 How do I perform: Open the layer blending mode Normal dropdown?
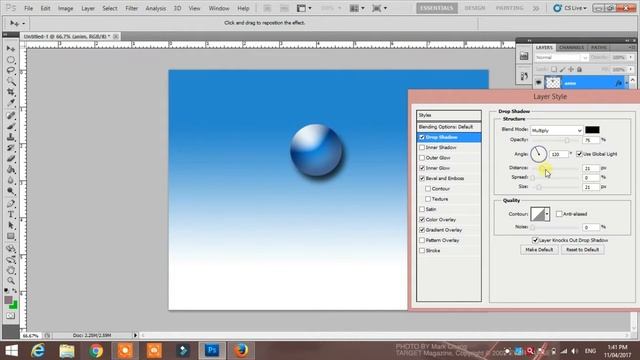[x=562, y=58]
